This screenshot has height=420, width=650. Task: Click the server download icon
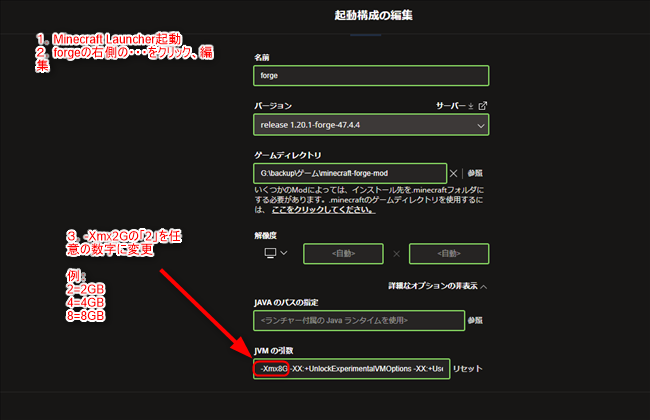click(x=472, y=106)
